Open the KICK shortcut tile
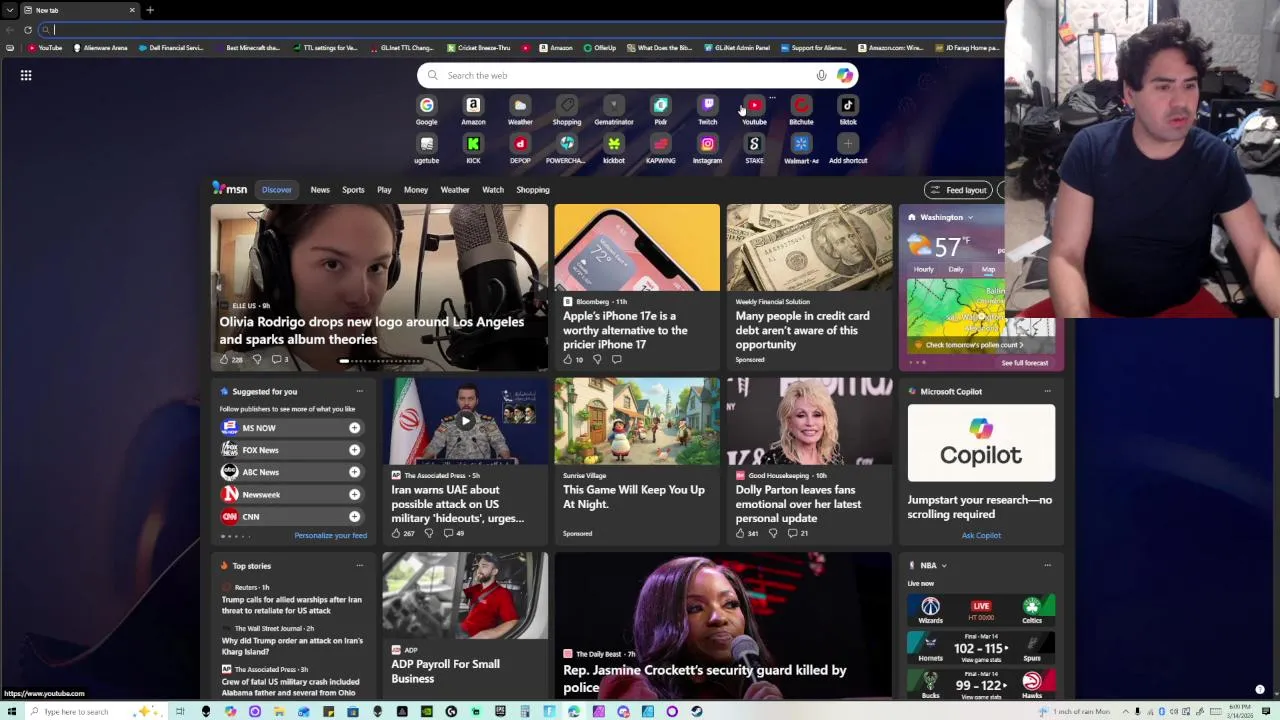This screenshot has width=1280, height=720. coord(473,149)
